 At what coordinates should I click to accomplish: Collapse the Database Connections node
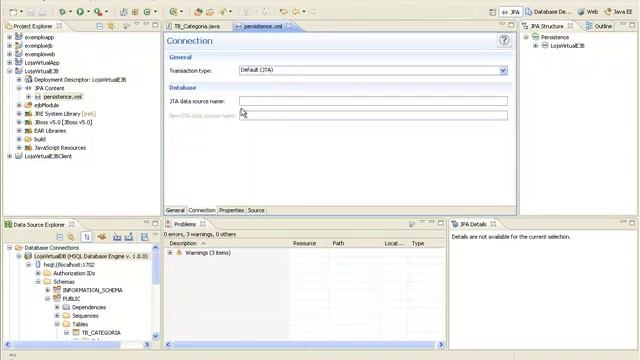pyautogui.click(x=9, y=248)
